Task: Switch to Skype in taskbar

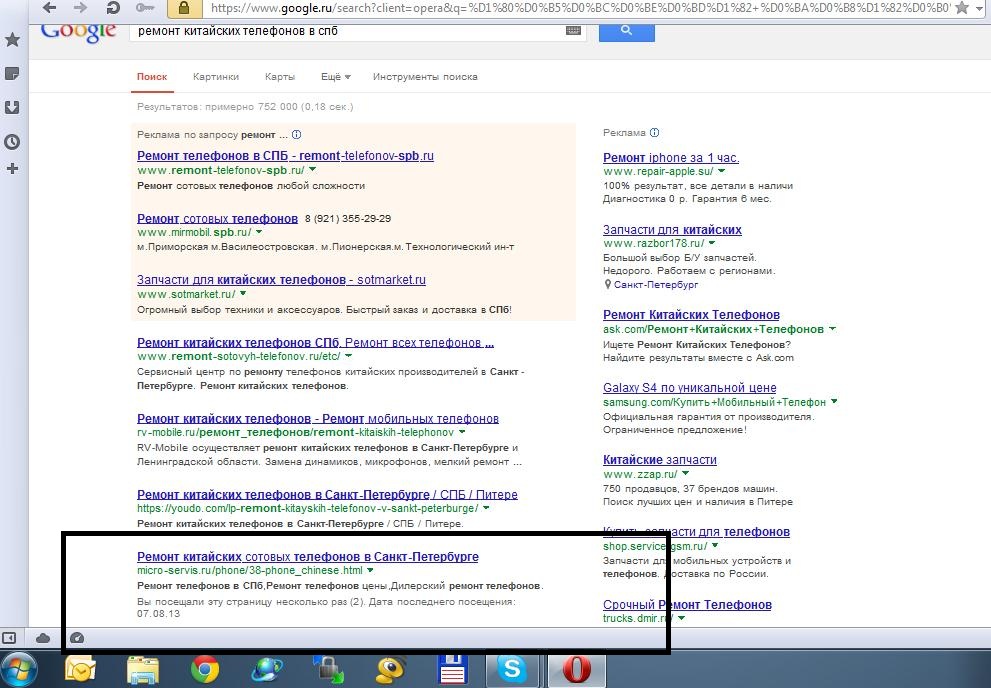Action: tap(512, 670)
